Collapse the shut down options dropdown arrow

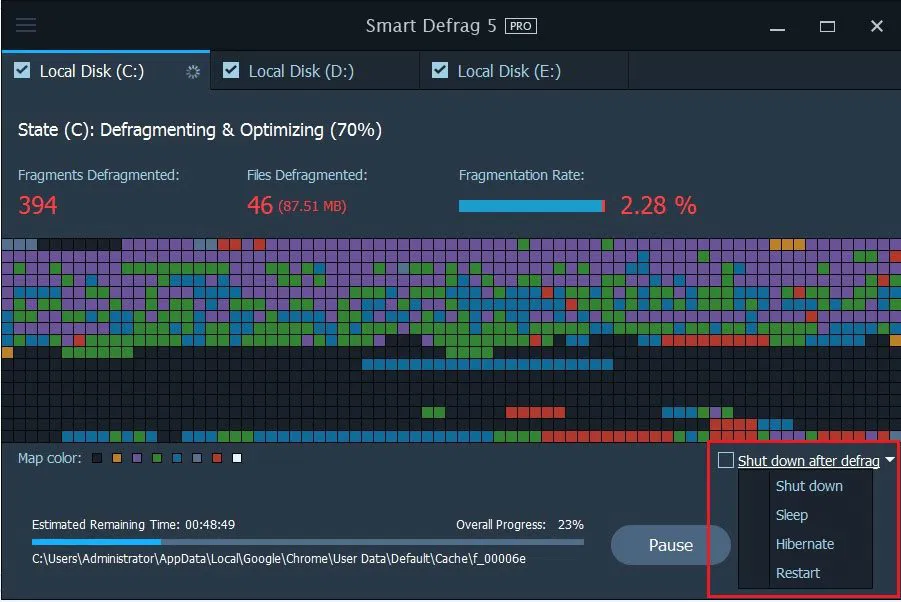[x=889, y=461]
